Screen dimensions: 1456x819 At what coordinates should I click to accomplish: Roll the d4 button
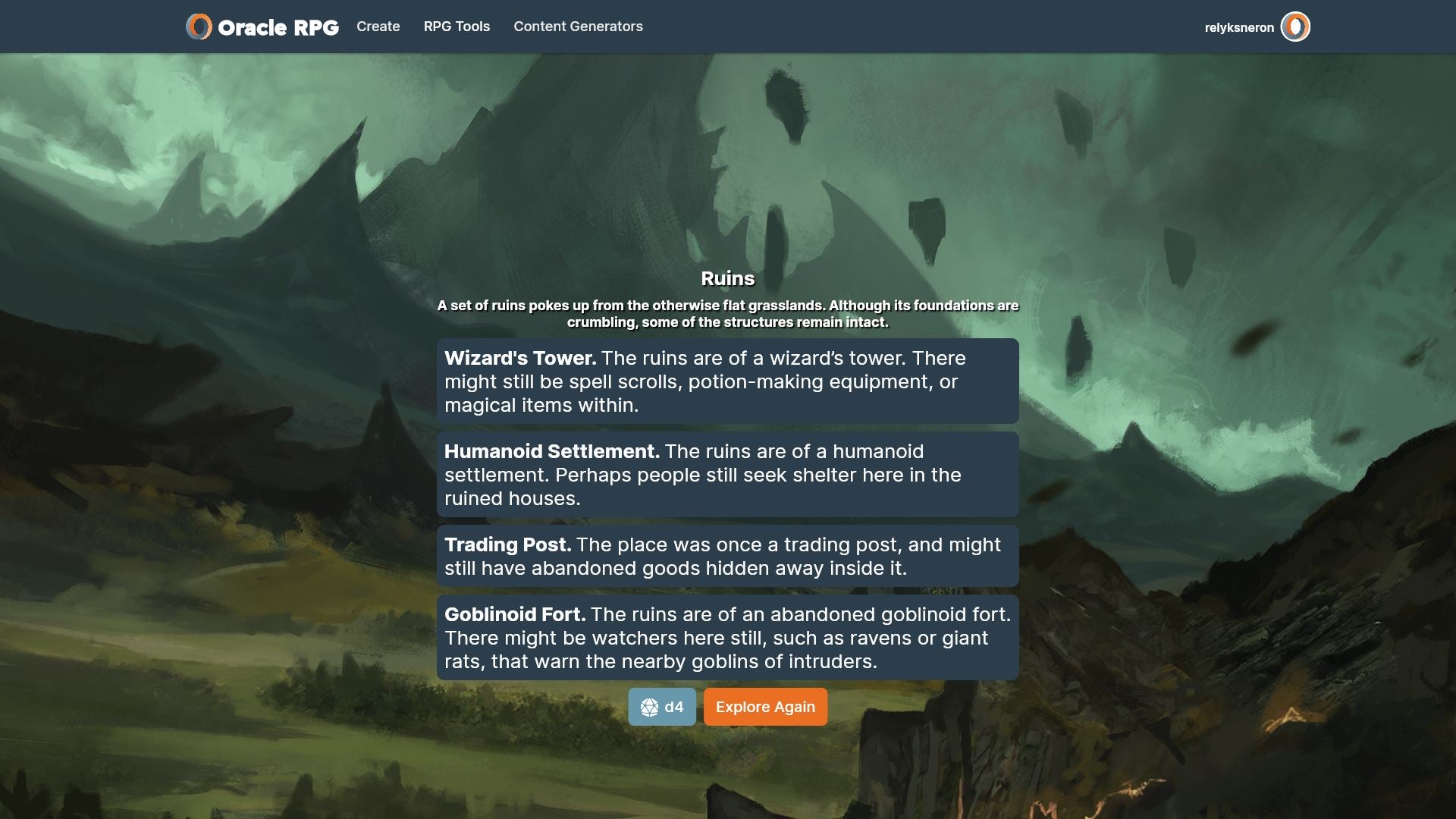[662, 707]
